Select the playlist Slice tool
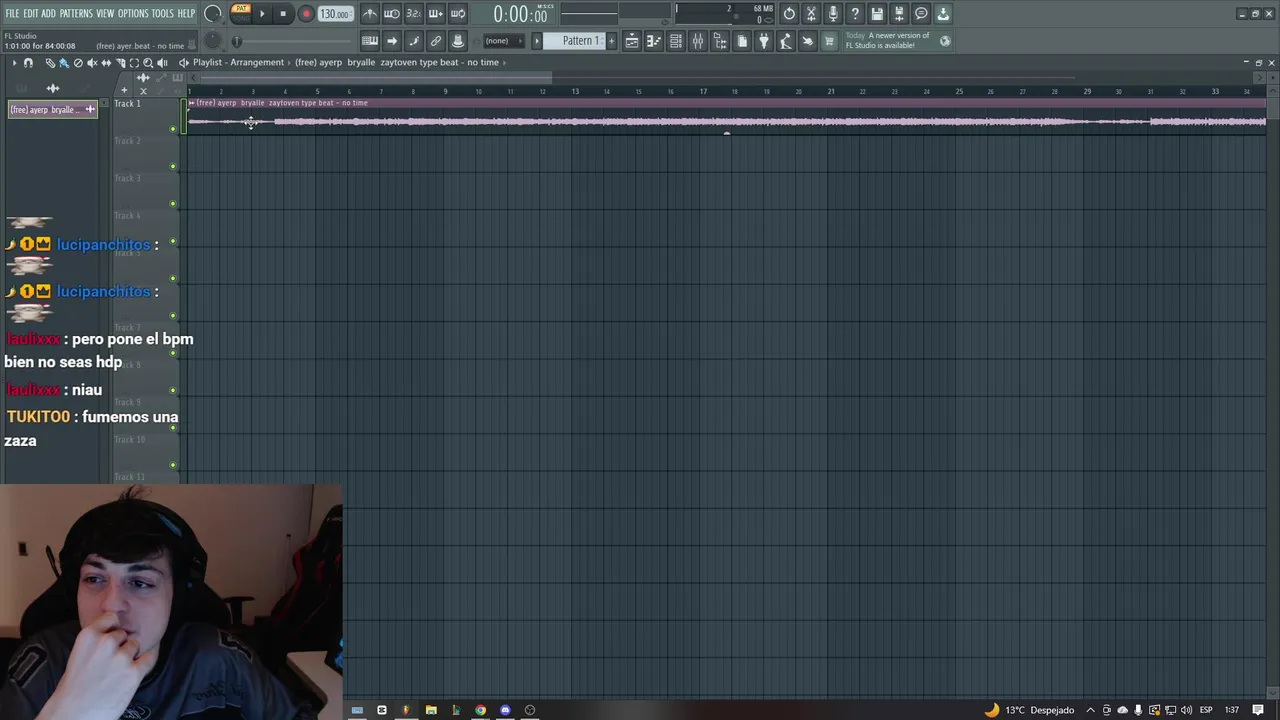Screen dimensions: 1280x720 pyautogui.click(x=120, y=63)
